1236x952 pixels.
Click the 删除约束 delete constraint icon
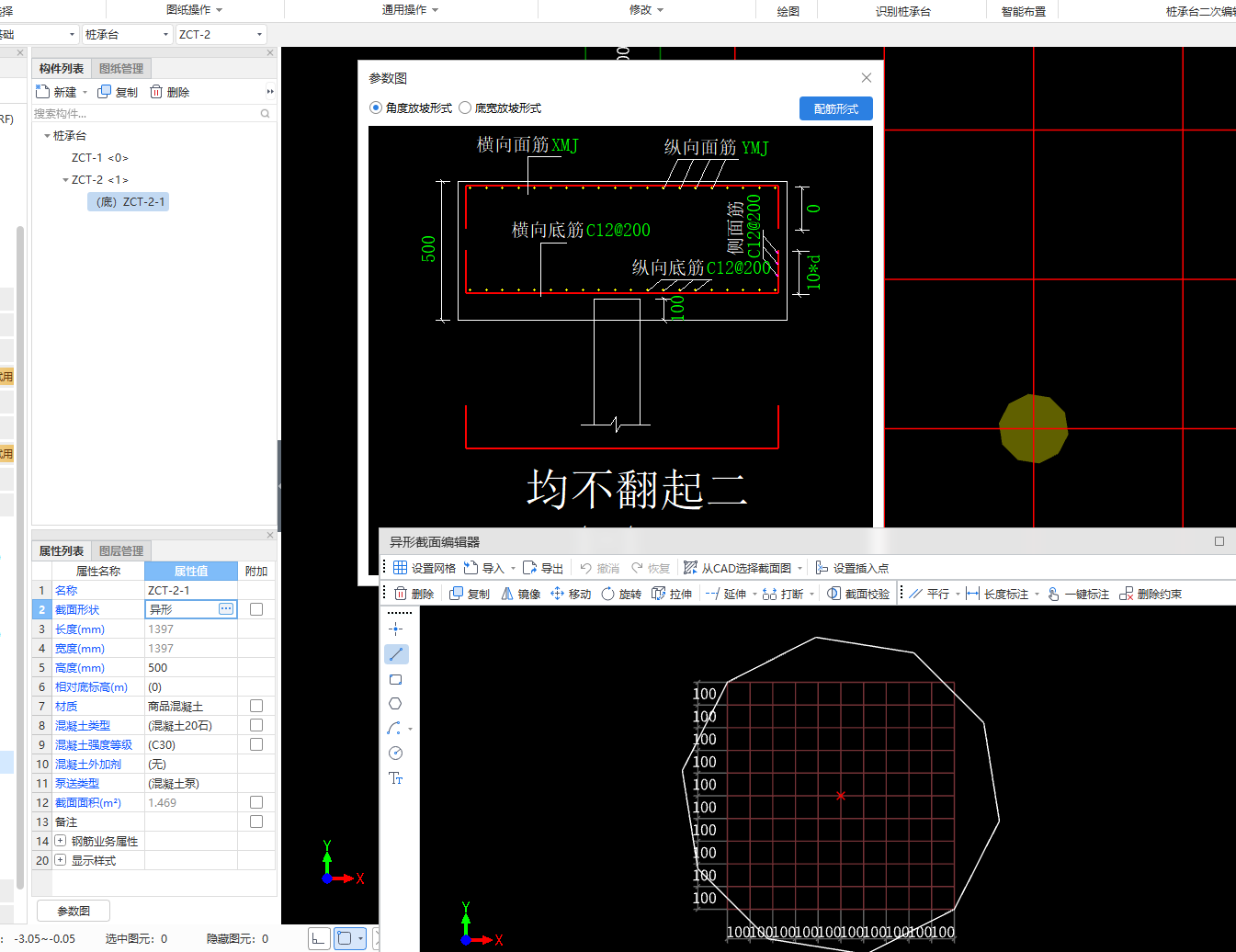[1126, 594]
